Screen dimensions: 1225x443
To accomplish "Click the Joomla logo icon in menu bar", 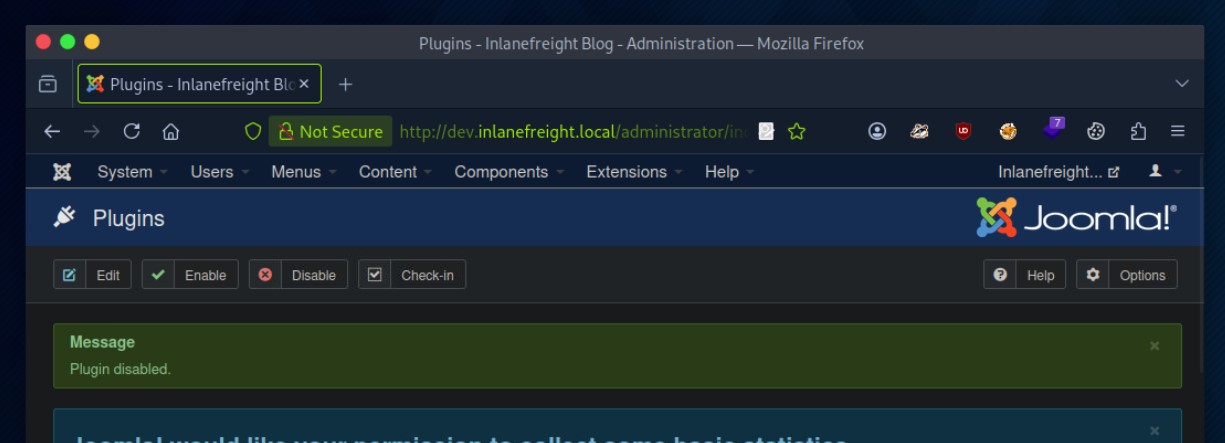I will (x=61, y=172).
